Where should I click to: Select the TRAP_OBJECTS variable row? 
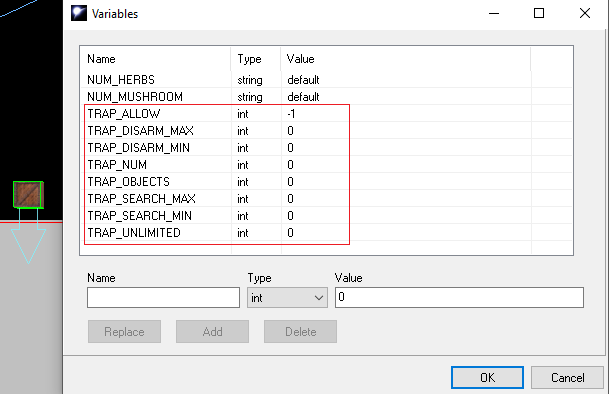tap(326, 182)
